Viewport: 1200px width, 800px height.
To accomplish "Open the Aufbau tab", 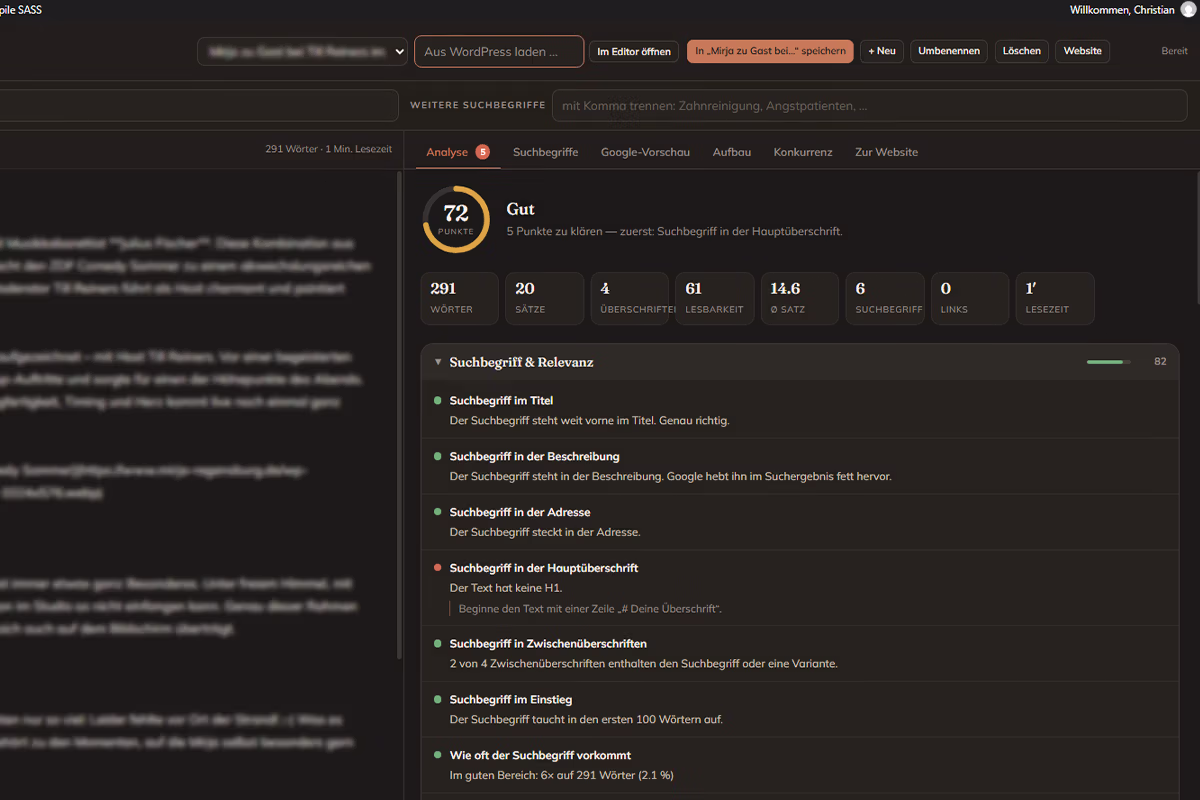I will (732, 152).
